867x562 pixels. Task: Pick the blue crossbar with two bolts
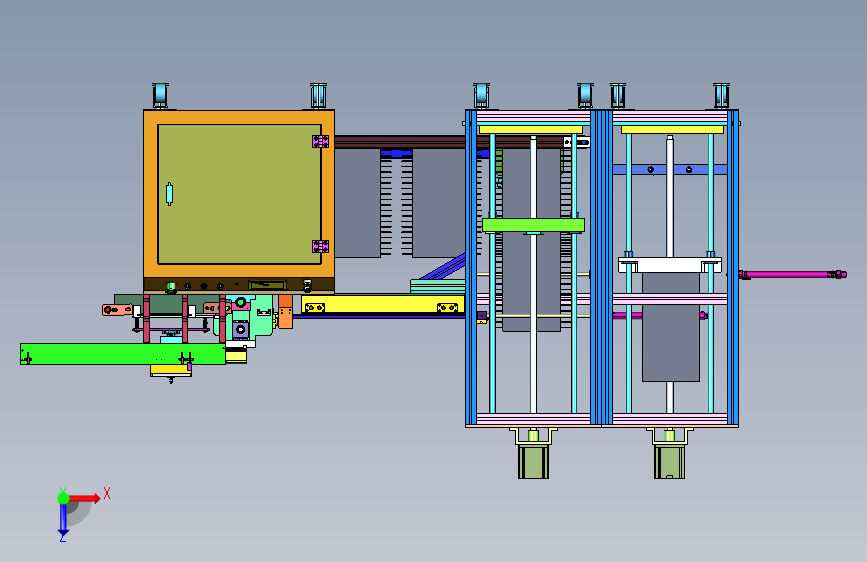pyautogui.click(x=670, y=169)
